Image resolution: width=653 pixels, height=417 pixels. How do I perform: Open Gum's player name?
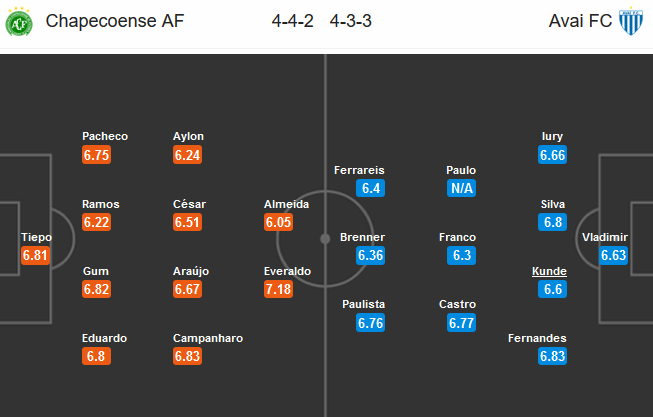point(96,271)
